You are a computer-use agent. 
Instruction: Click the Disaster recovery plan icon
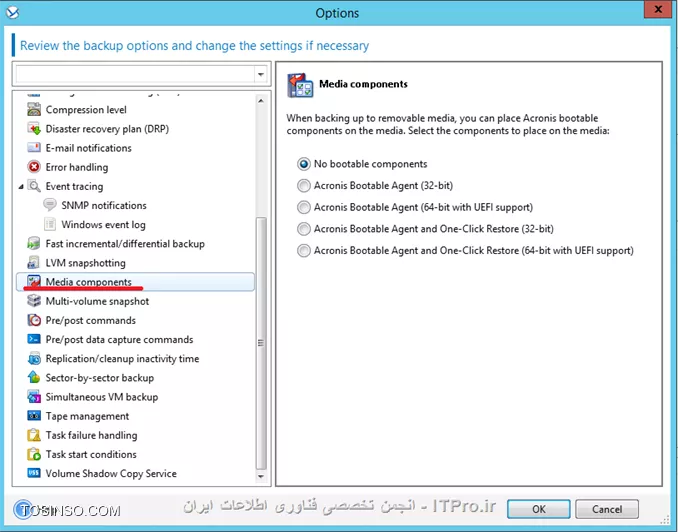pos(34,128)
